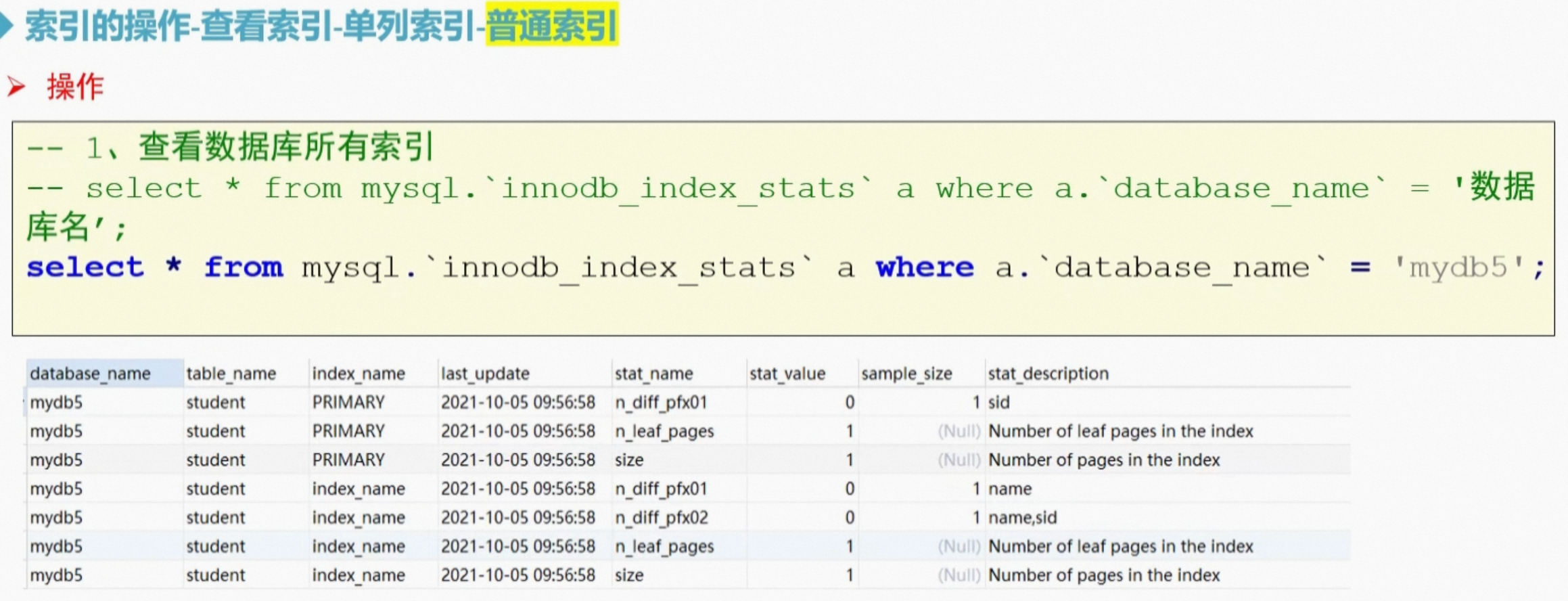The image size is (1568, 601).
Task: Click the red 操作 heading
Action: point(75,87)
